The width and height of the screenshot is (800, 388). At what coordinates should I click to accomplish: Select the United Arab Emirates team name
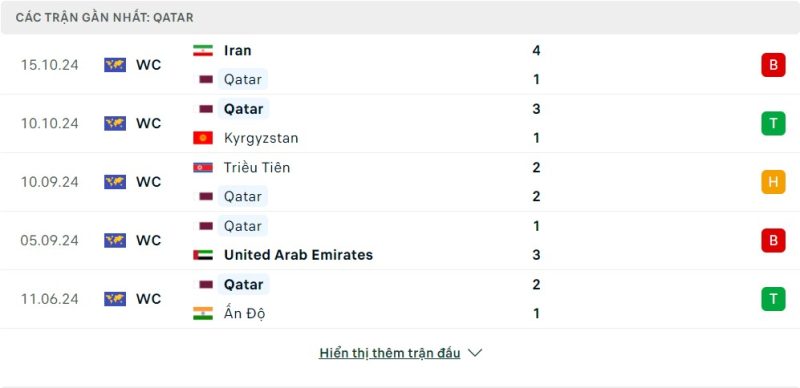pyautogui.click(x=298, y=255)
